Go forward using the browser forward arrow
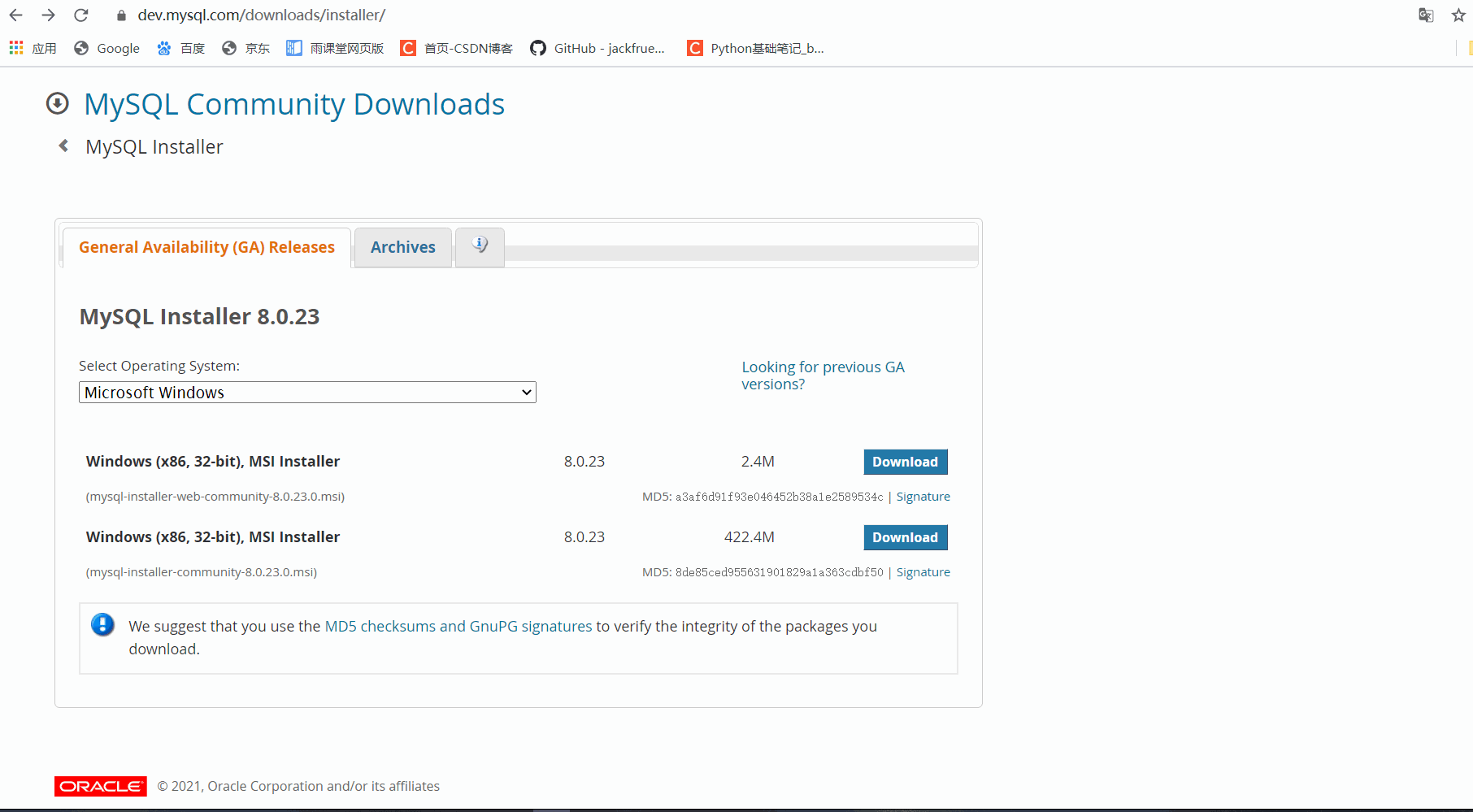 click(48, 15)
